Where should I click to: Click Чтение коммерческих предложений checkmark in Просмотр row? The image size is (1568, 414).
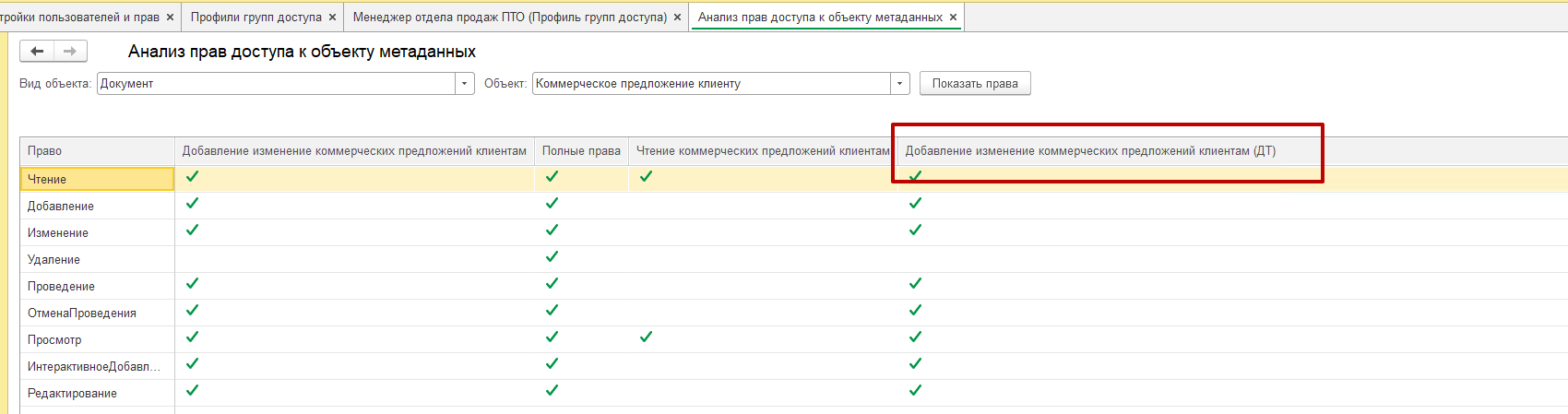646,337
